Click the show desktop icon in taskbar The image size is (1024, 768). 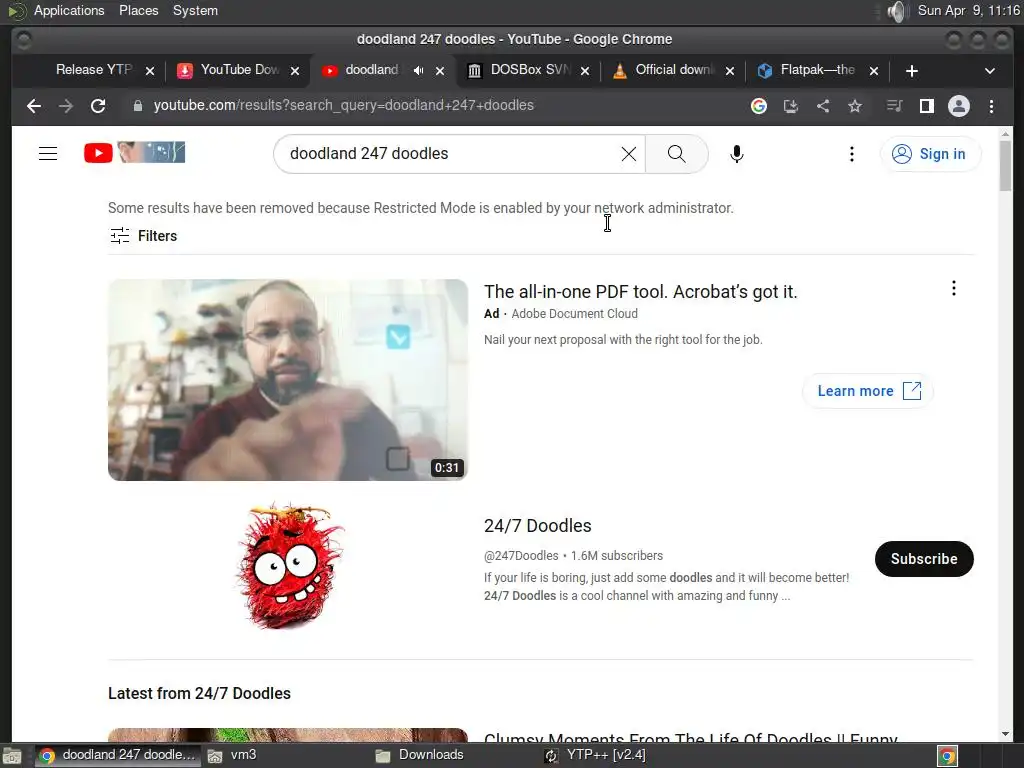(12, 756)
